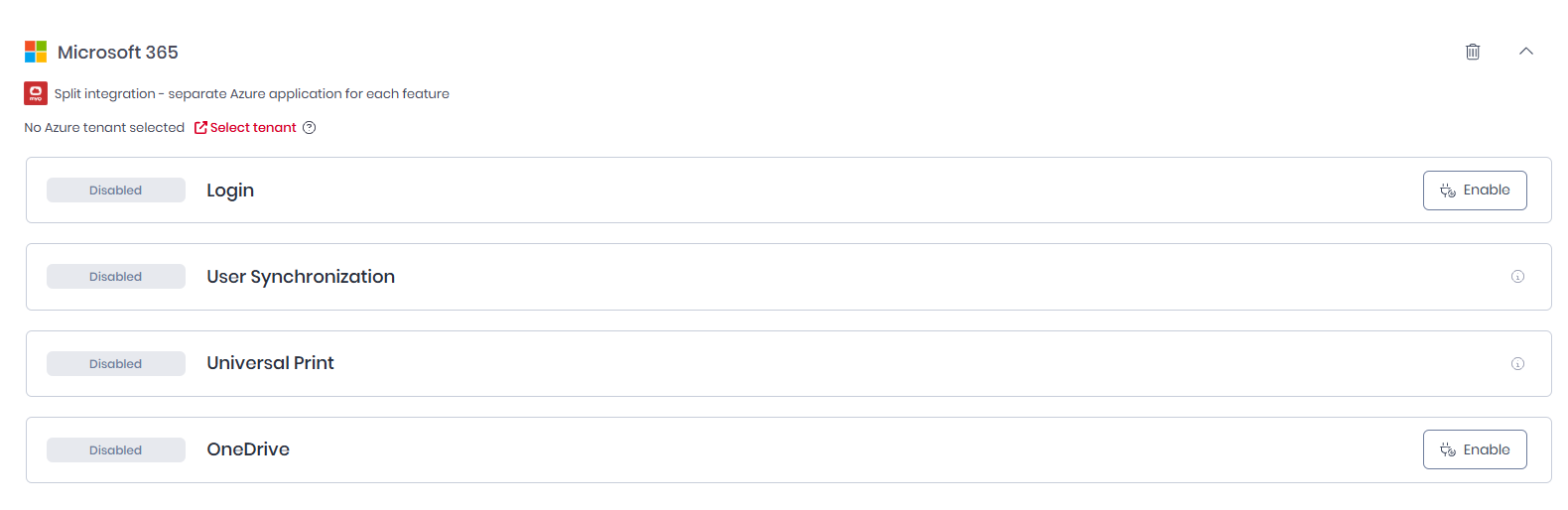The width and height of the screenshot is (1568, 510).
Task: Click the Disabled status badge for Login
Action: click(116, 191)
